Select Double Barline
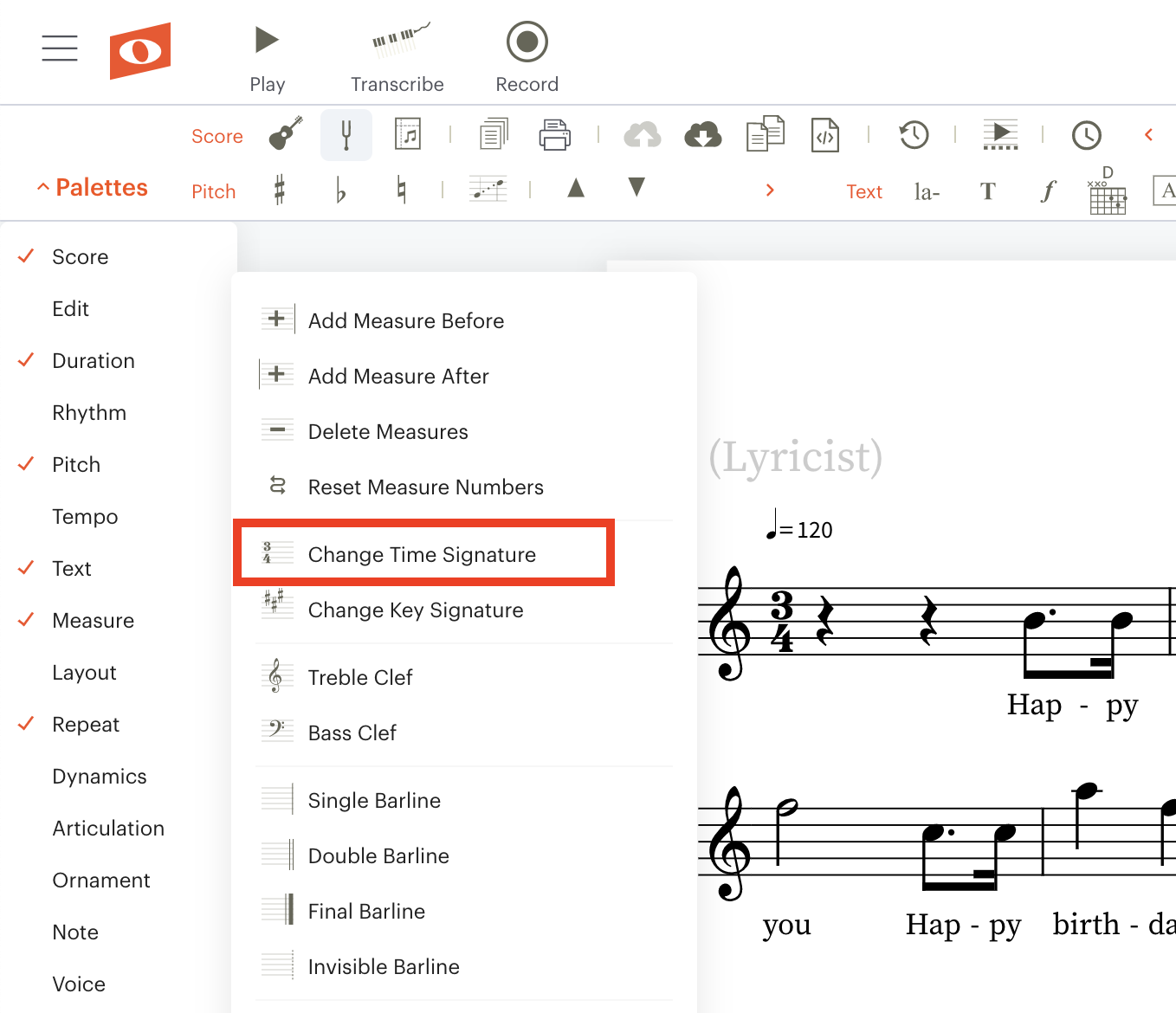Screen dimensions: 1176x1013 click(464, 855)
